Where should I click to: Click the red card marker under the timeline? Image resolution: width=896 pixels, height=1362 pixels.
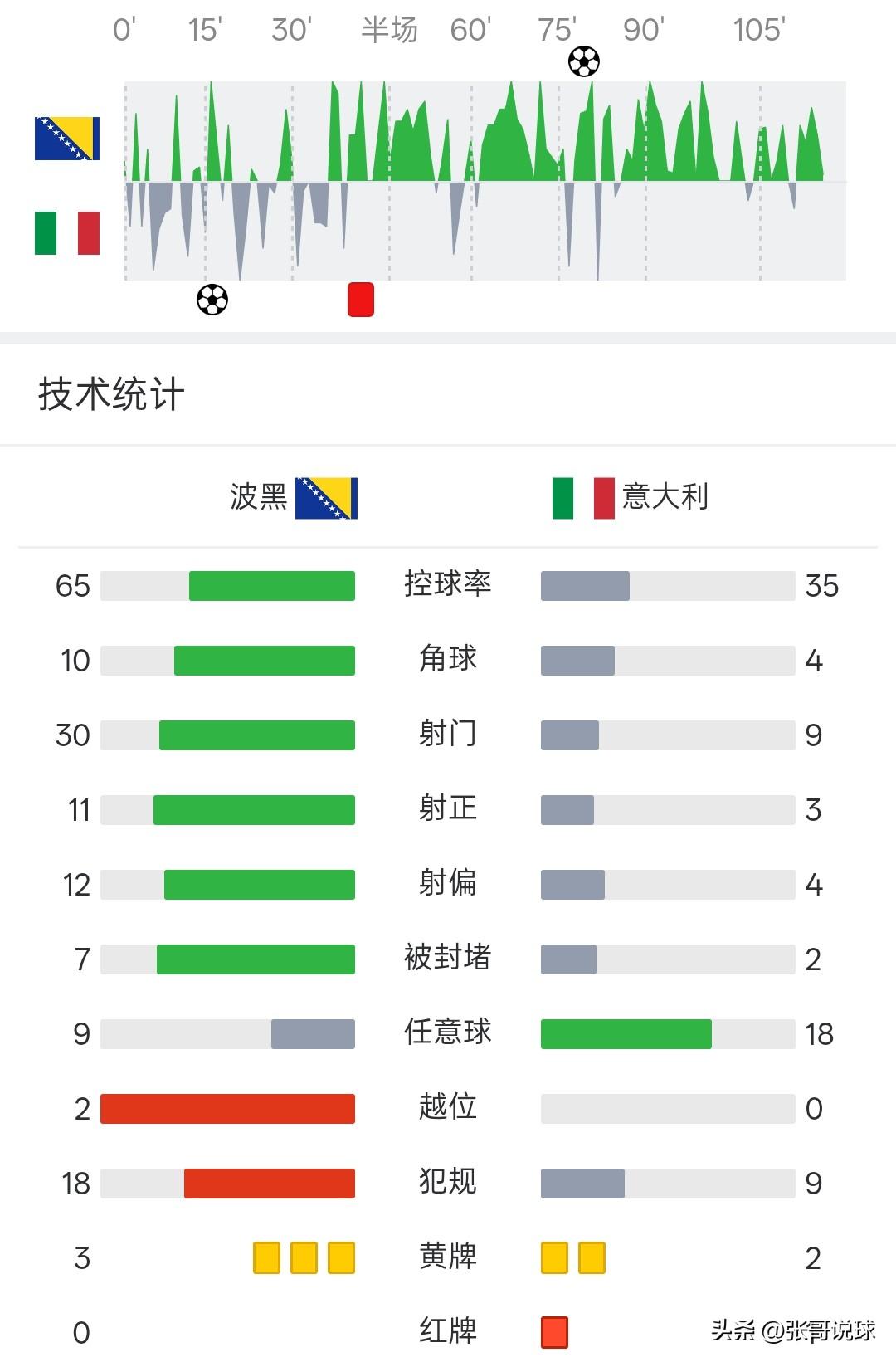(x=361, y=300)
